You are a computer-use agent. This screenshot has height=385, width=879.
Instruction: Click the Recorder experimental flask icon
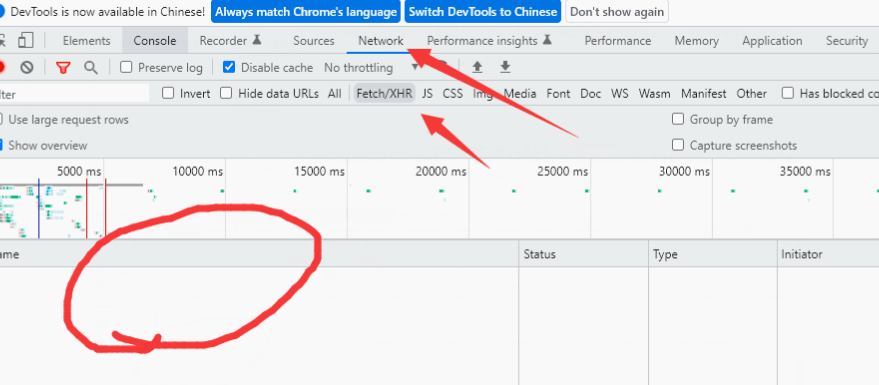click(257, 40)
